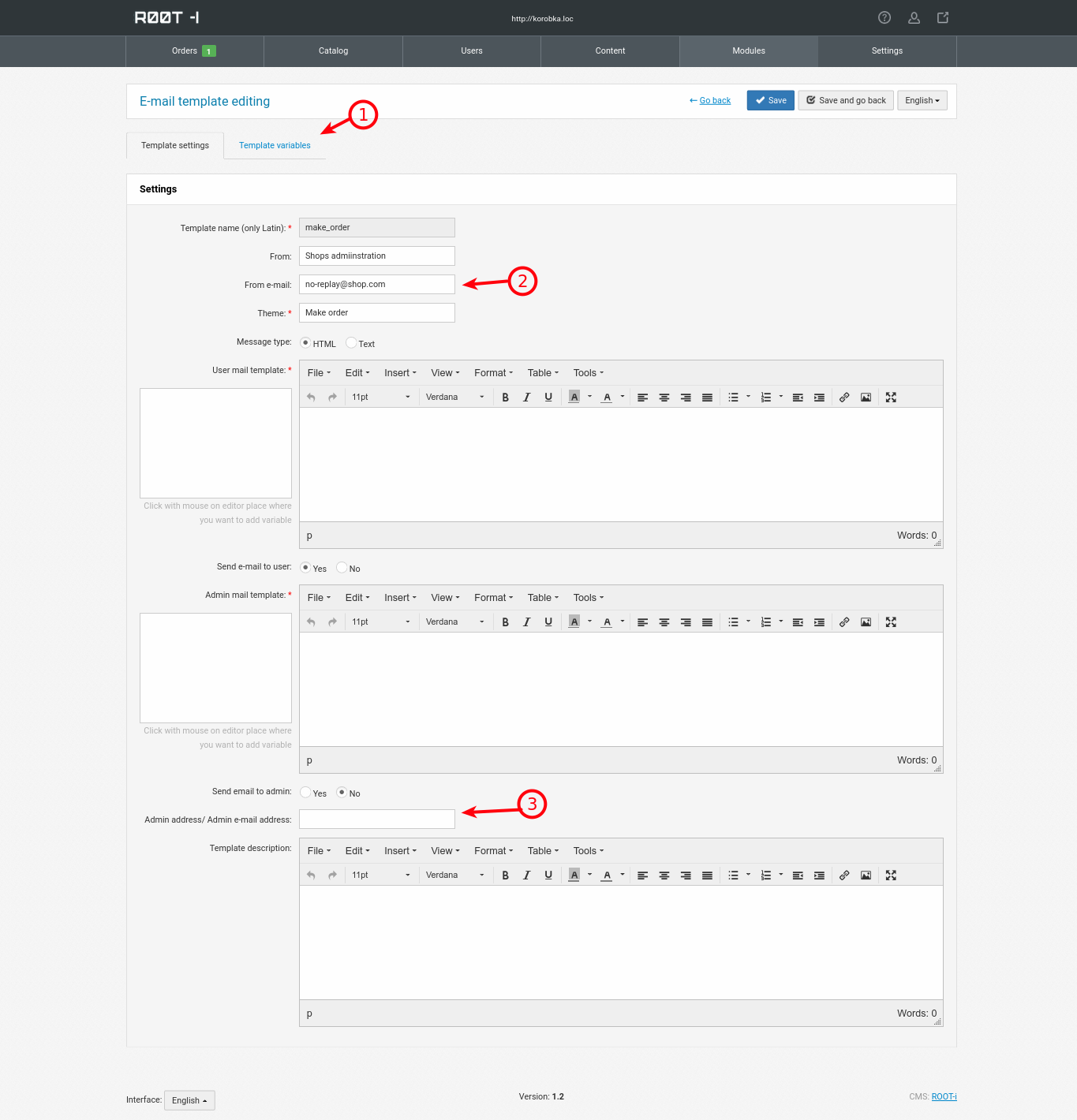This screenshot has width=1077, height=1120.
Task: Pick text color in User mail editor
Action: [607, 398]
